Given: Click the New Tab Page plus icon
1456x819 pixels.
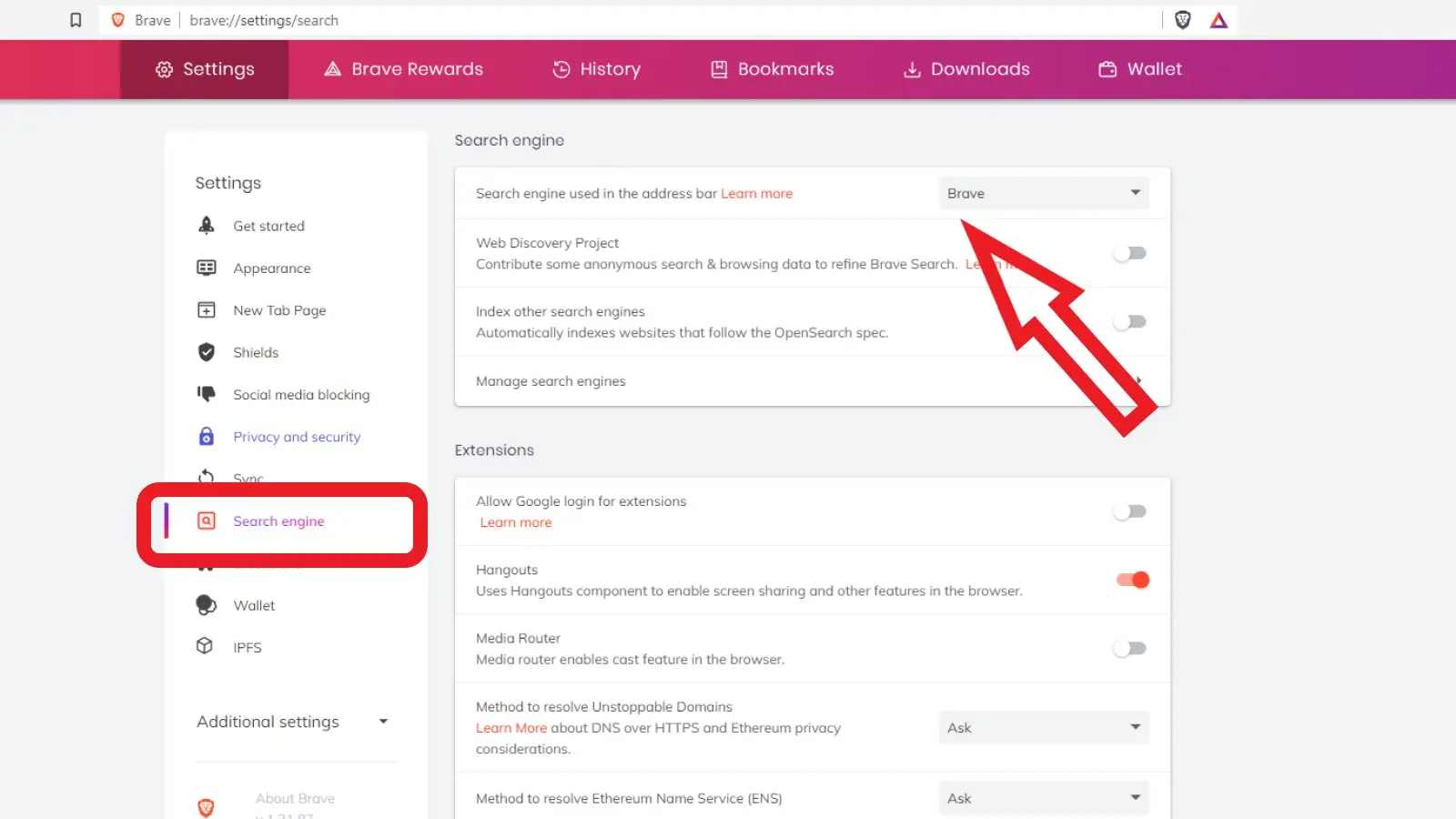Looking at the screenshot, I should pyautogui.click(x=207, y=310).
